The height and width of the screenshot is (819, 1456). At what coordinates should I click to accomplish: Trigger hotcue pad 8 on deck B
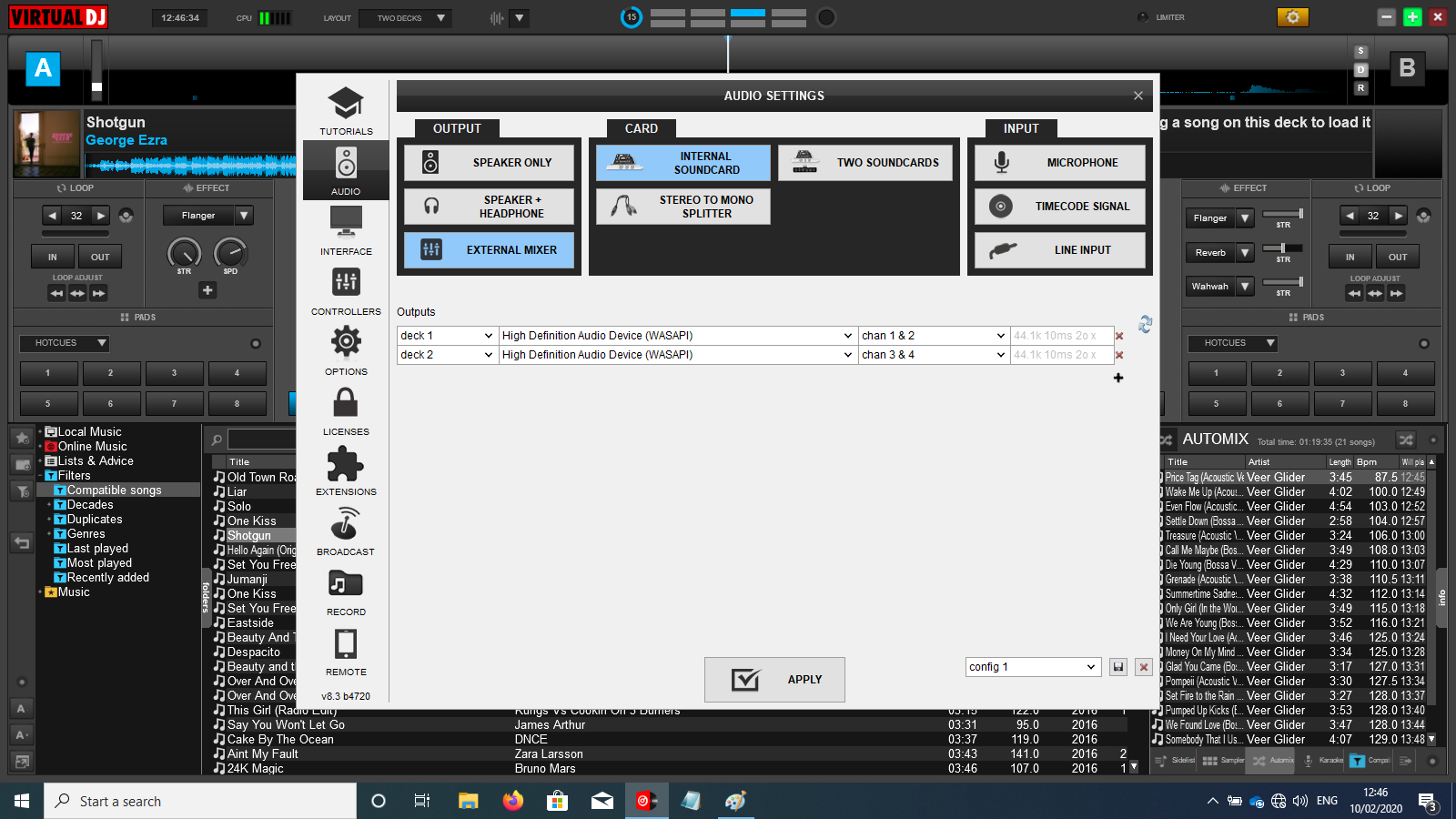click(x=1405, y=403)
